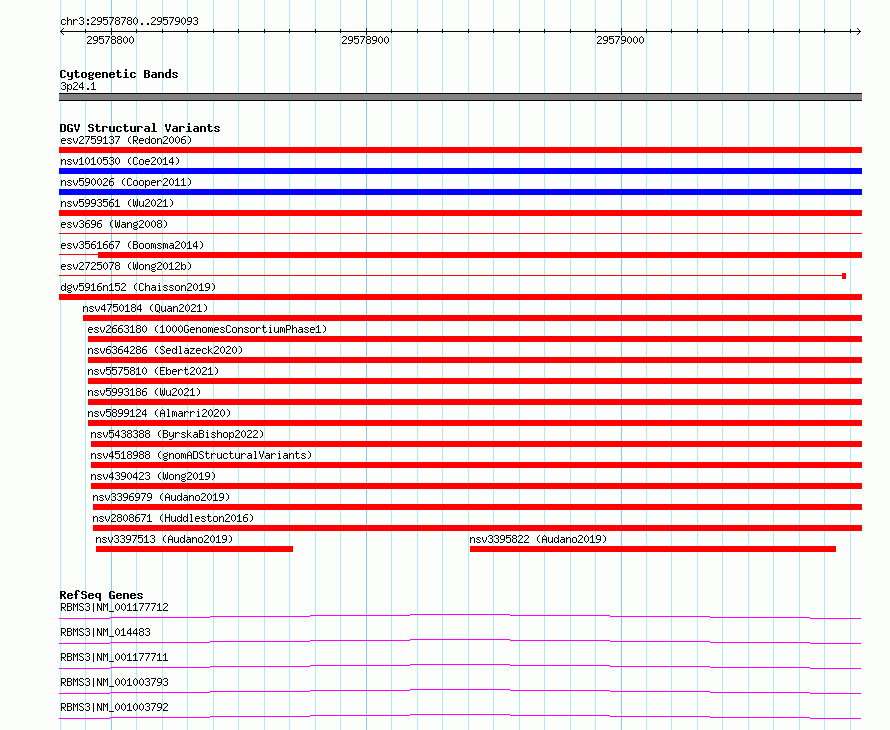Open nsv4390423 (Wong2019) variant

pyautogui.click(x=153, y=476)
